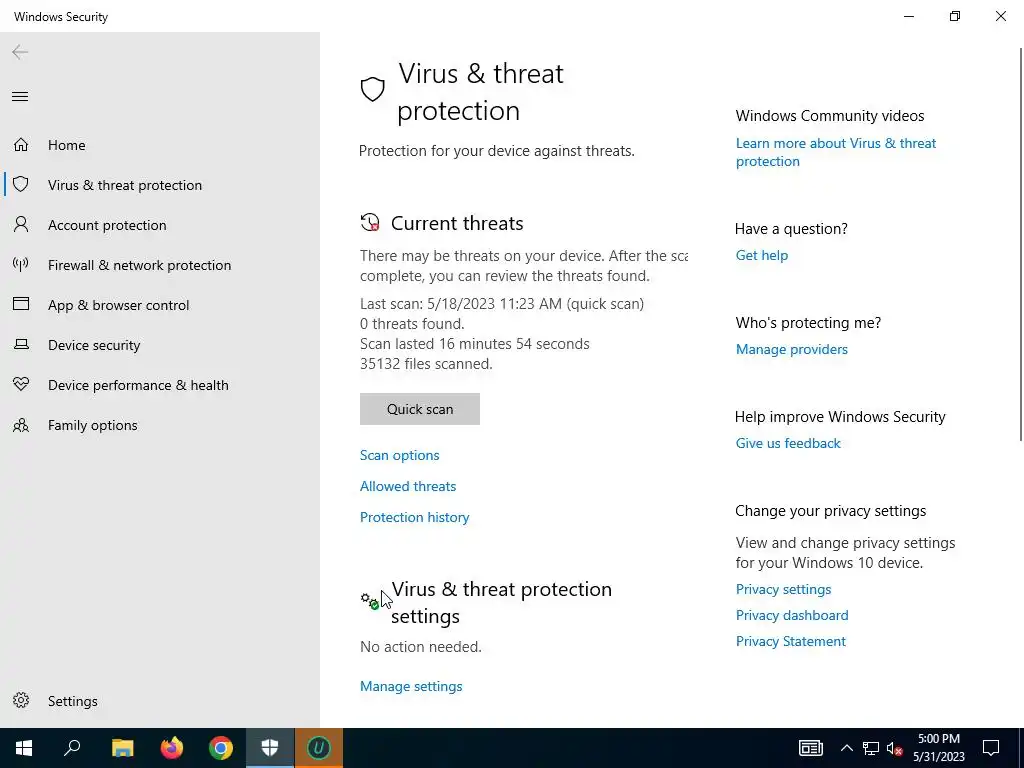Open Scan options link

coord(400,455)
